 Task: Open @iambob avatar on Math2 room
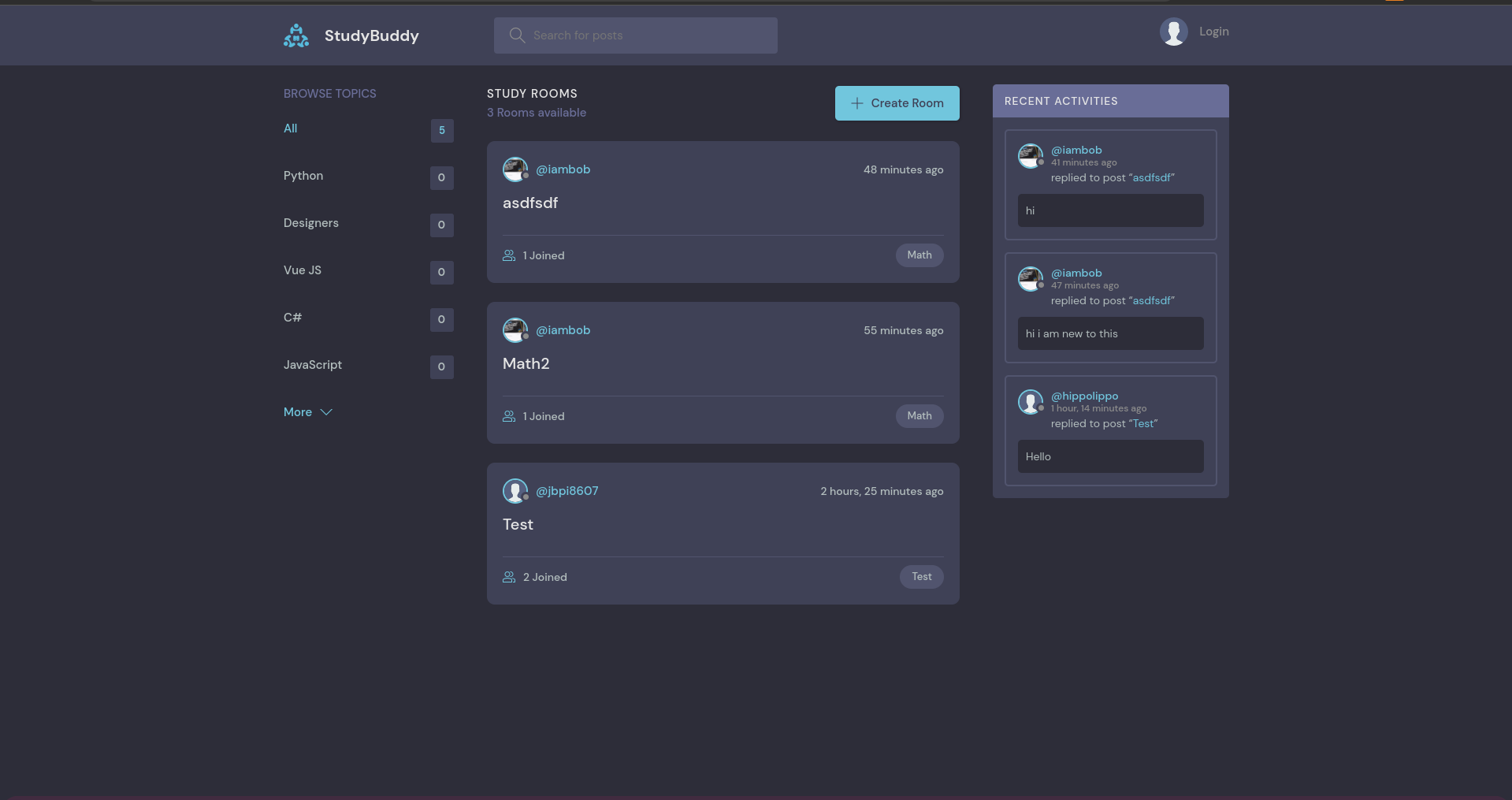[x=515, y=330]
